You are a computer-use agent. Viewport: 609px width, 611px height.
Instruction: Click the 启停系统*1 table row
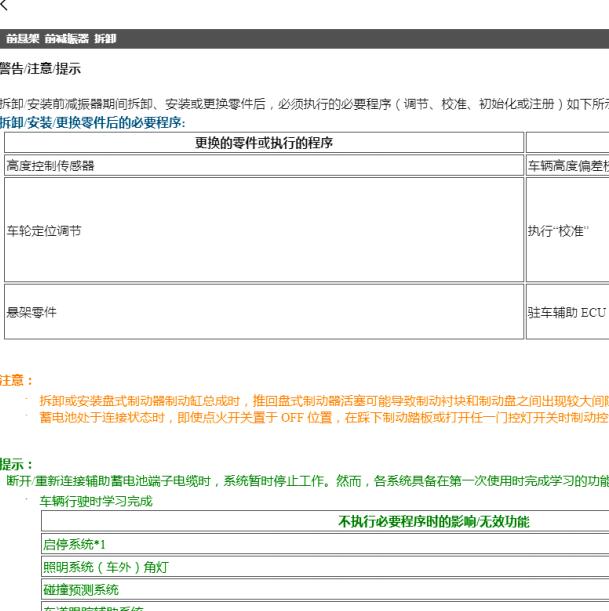point(325,544)
